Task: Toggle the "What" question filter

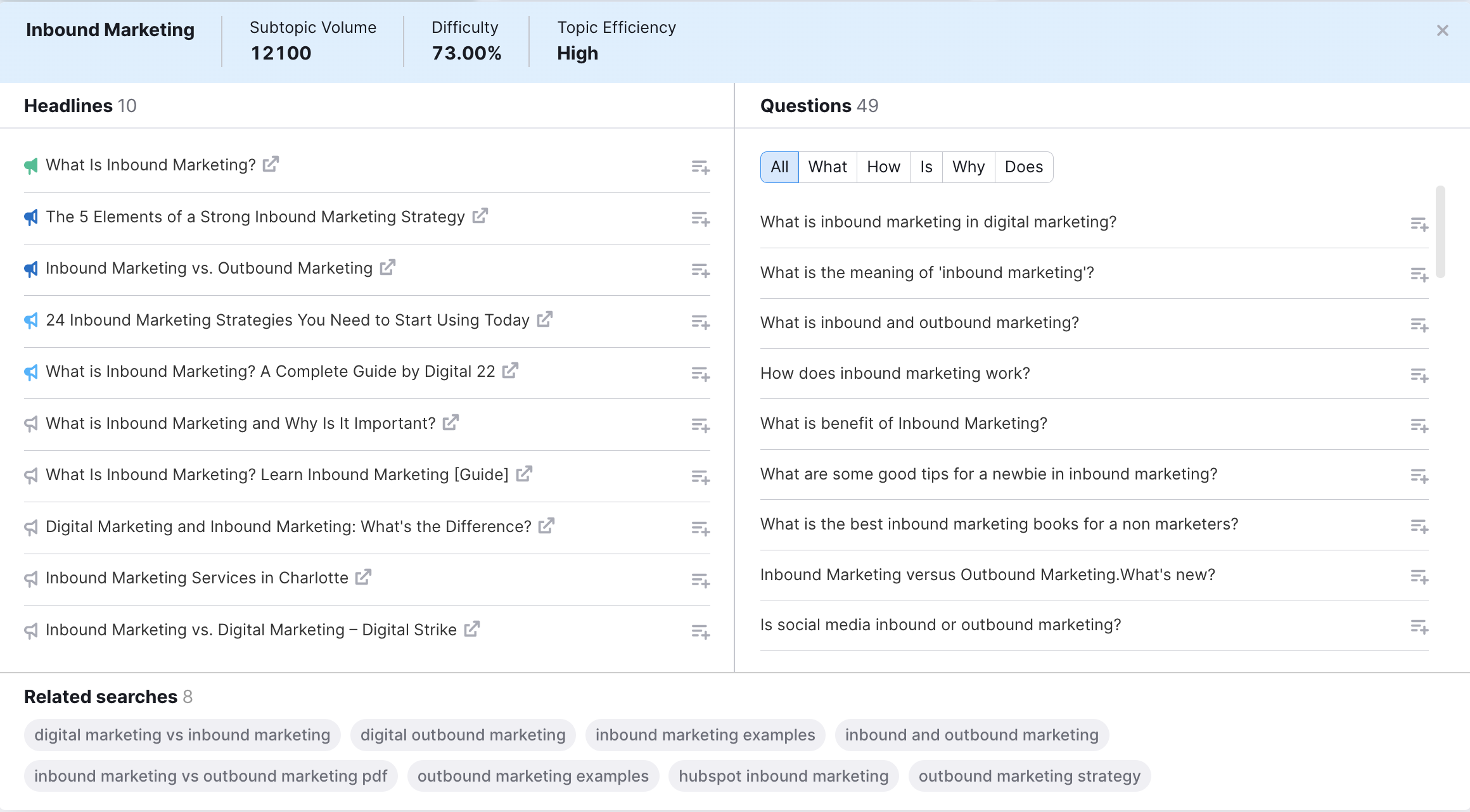Action: [x=828, y=167]
